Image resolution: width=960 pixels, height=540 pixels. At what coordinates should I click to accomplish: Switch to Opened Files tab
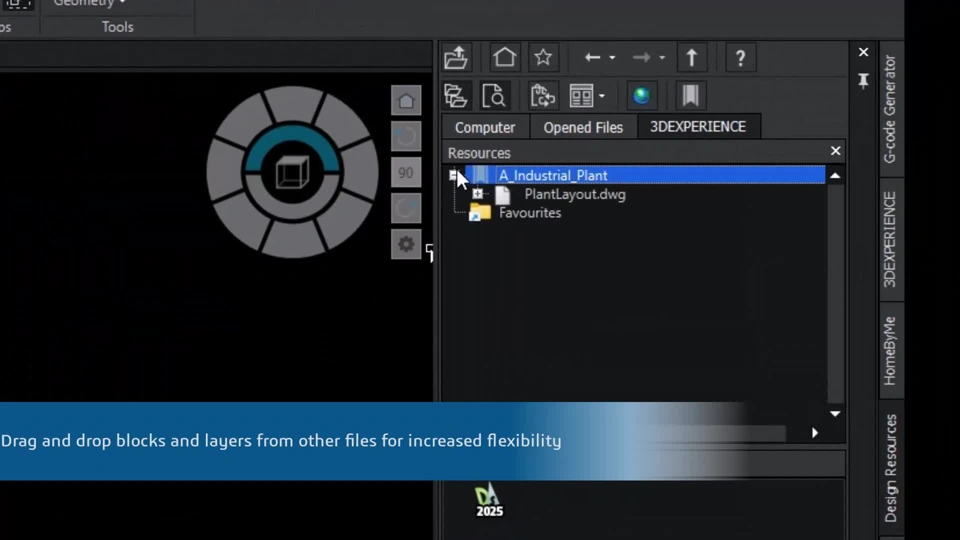583,127
